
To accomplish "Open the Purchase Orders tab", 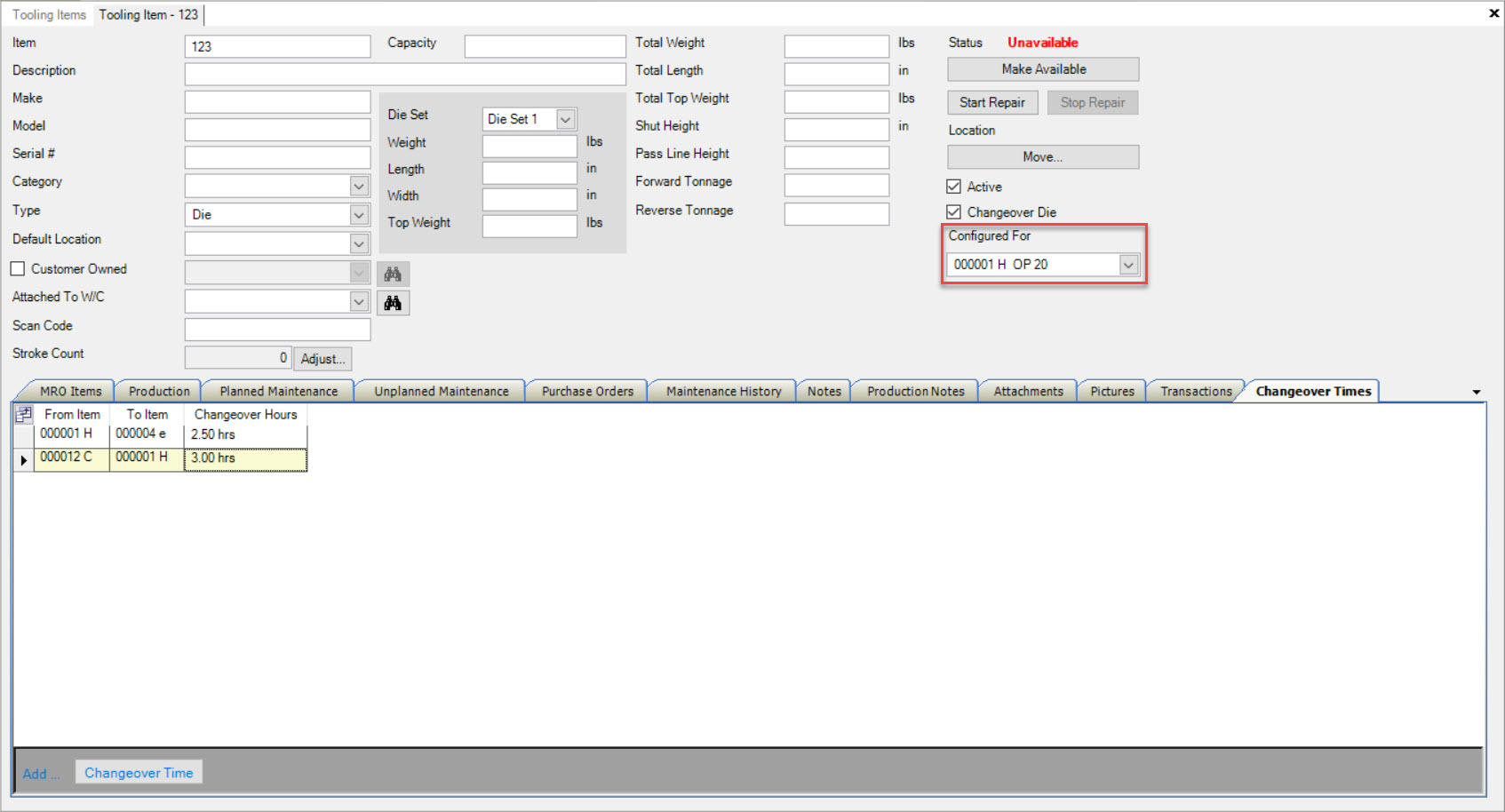I will click(587, 391).
